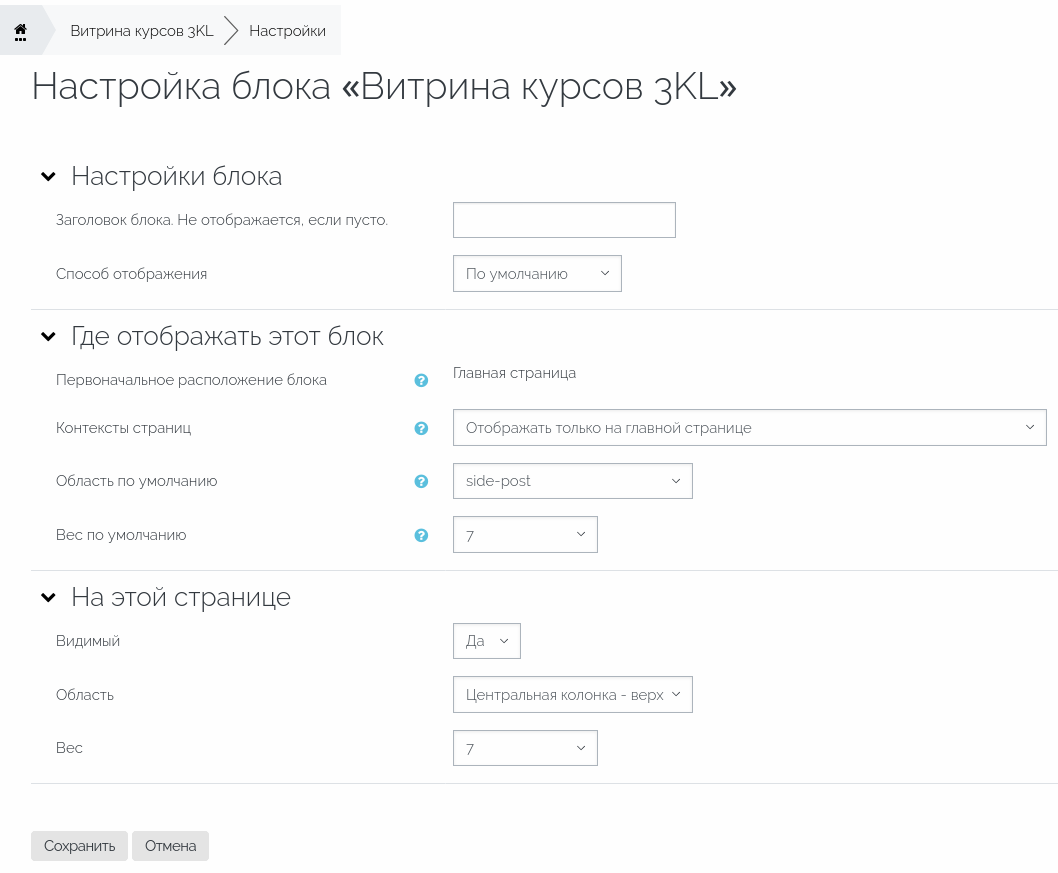Click the Способ отображения label
Viewport: 1058px width, 873px height.
click(132, 274)
